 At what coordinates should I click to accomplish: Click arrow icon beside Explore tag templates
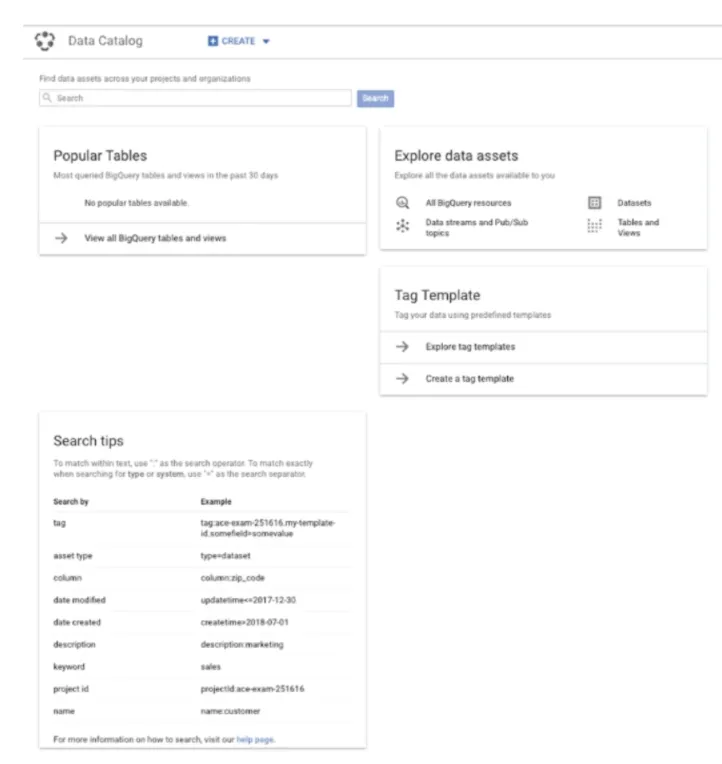(402, 346)
